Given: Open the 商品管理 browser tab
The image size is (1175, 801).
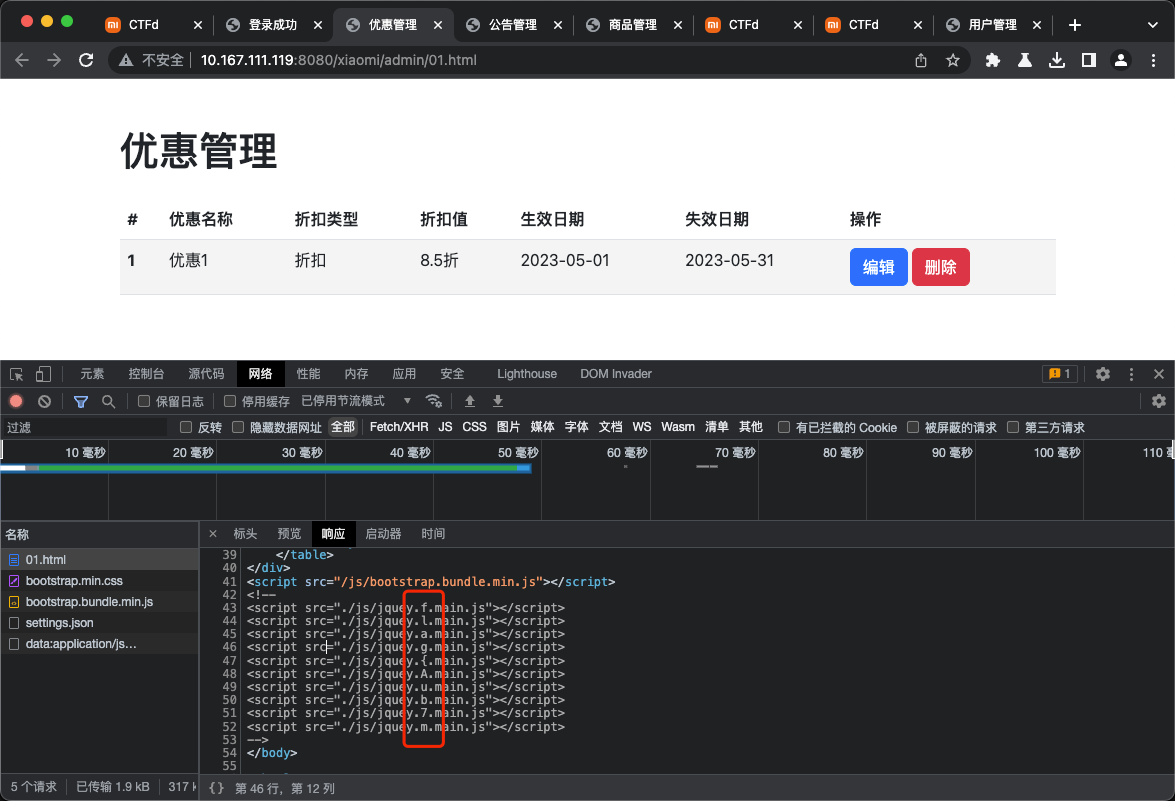Looking at the screenshot, I should tap(632, 25).
